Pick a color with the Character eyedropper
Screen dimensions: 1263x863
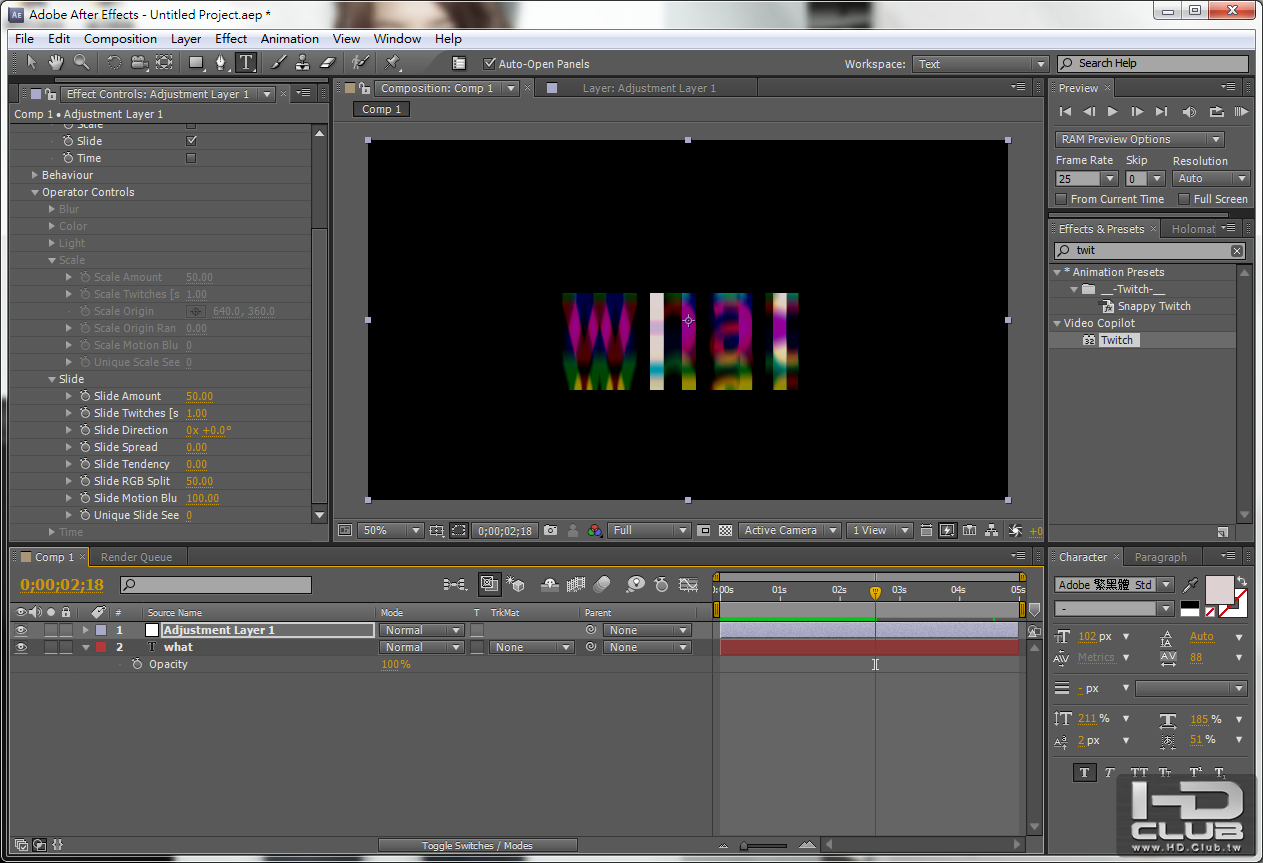1191,584
